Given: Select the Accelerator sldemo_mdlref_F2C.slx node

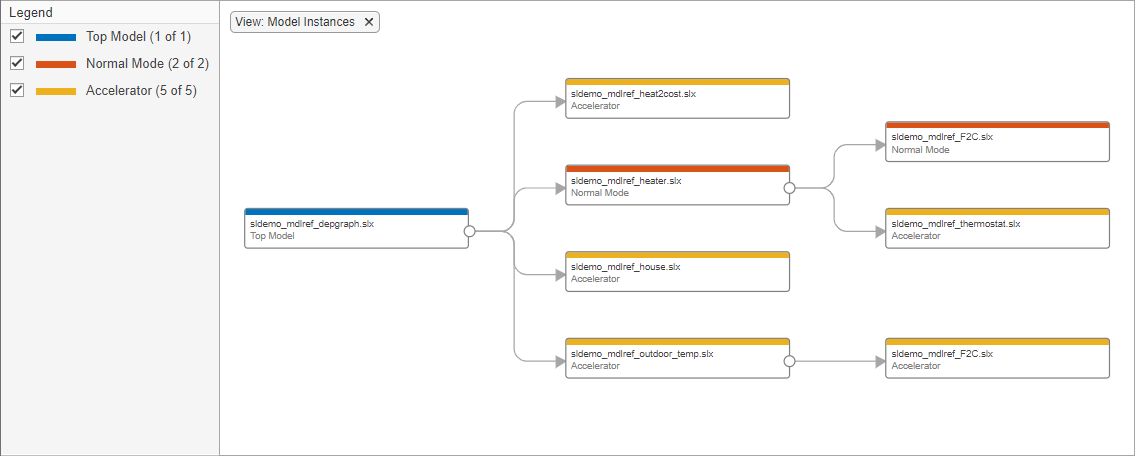Looking at the screenshot, I should click(997, 360).
